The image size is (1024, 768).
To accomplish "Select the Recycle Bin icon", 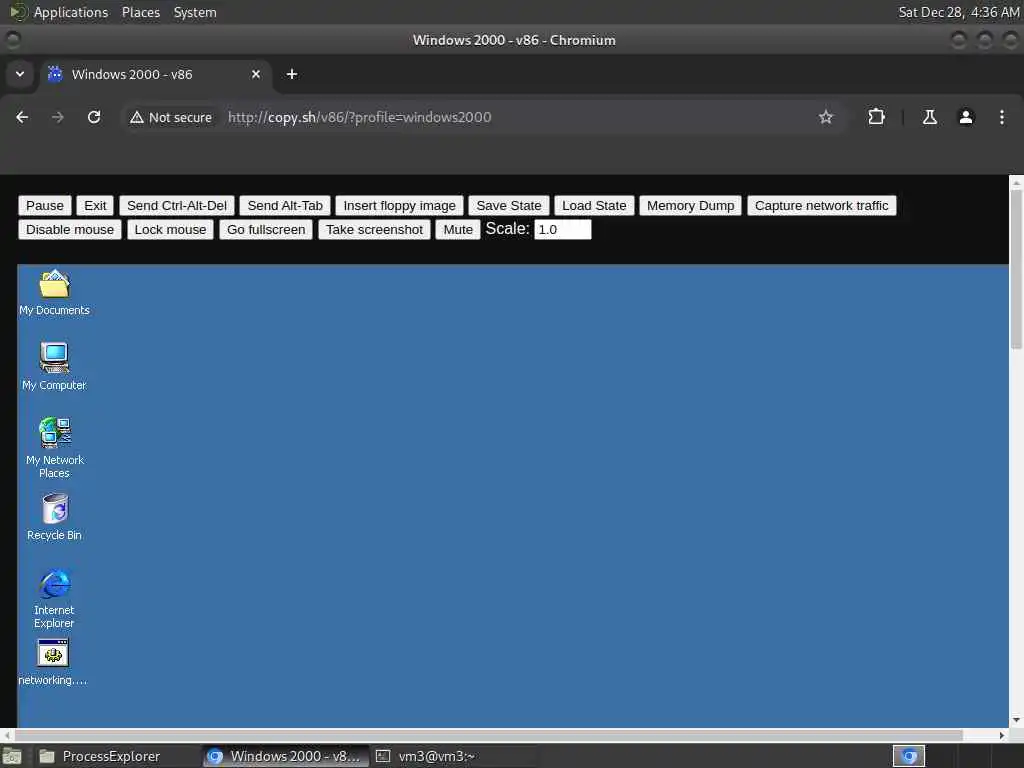I will coord(54,517).
